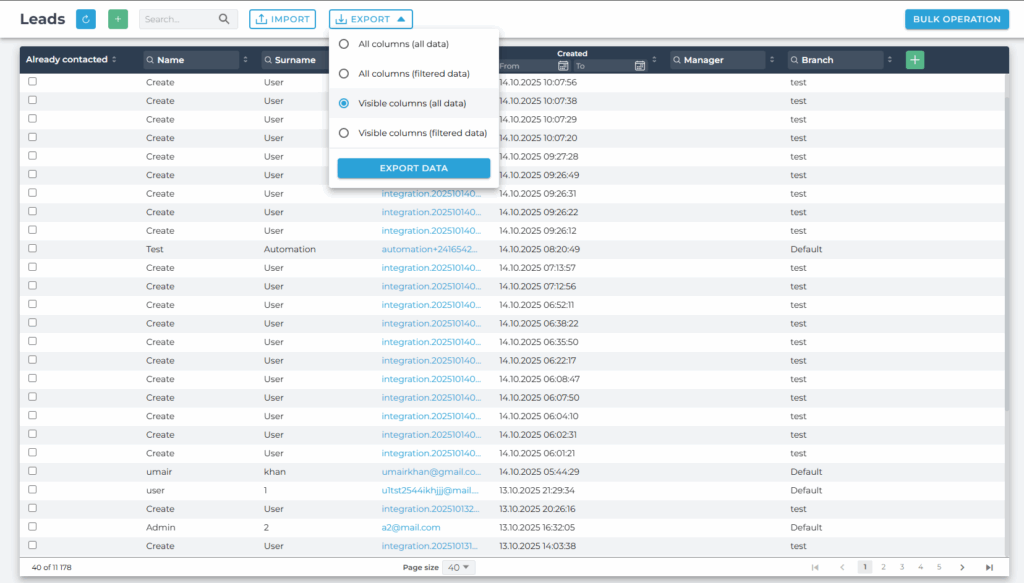Go to the next page arrow

962,567
